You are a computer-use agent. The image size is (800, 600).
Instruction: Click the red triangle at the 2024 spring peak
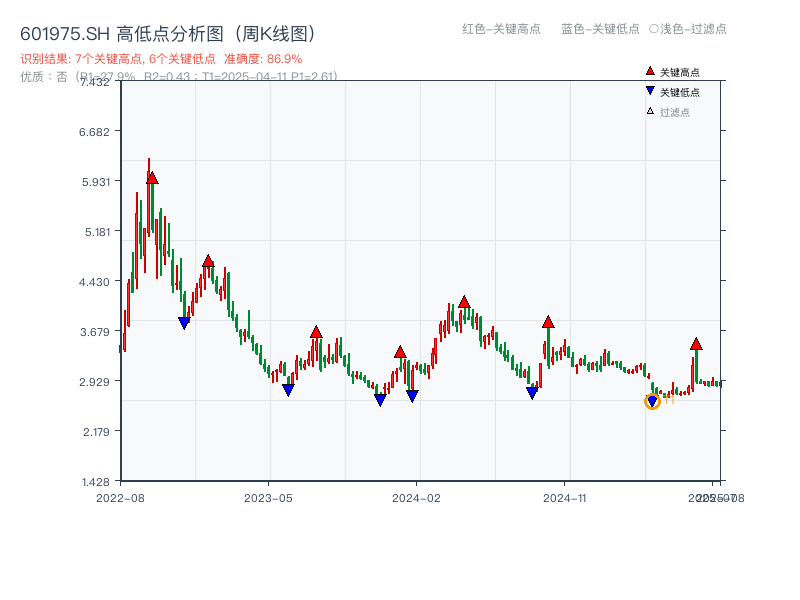tap(464, 300)
